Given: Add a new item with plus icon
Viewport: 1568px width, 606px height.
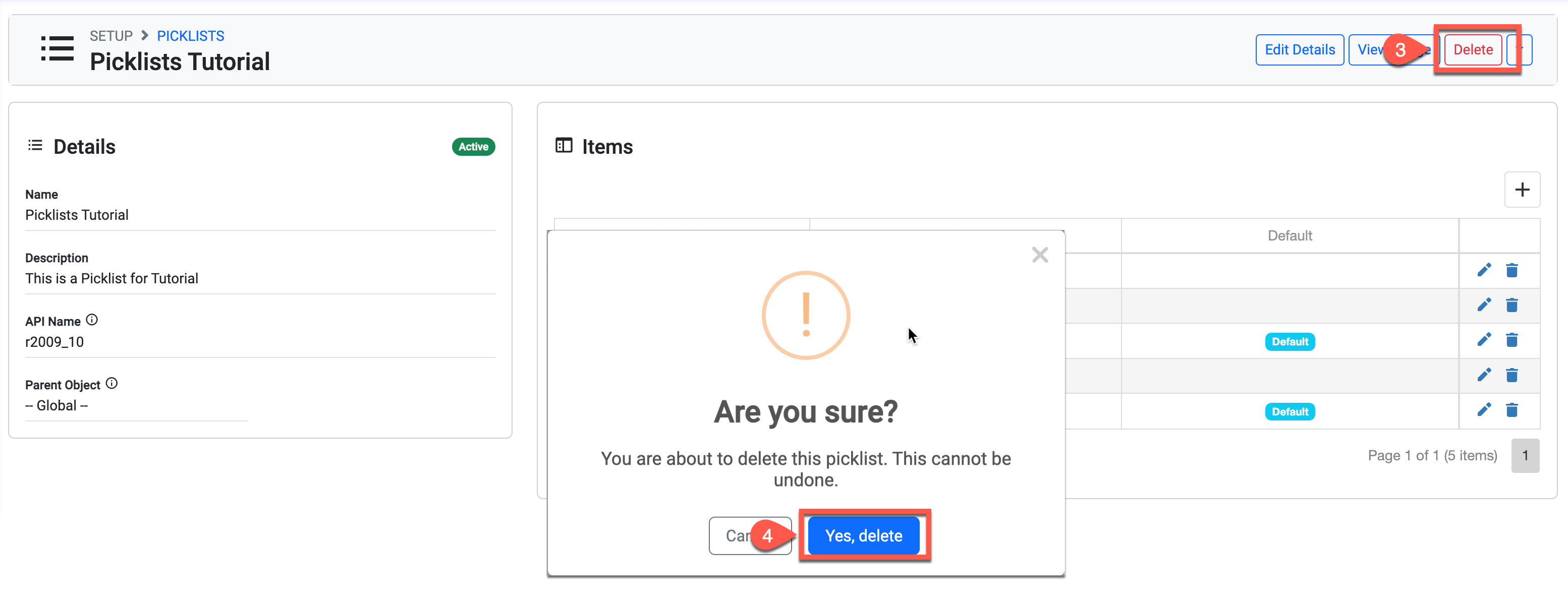Looking at the screenshot, I should point(1522,190).
